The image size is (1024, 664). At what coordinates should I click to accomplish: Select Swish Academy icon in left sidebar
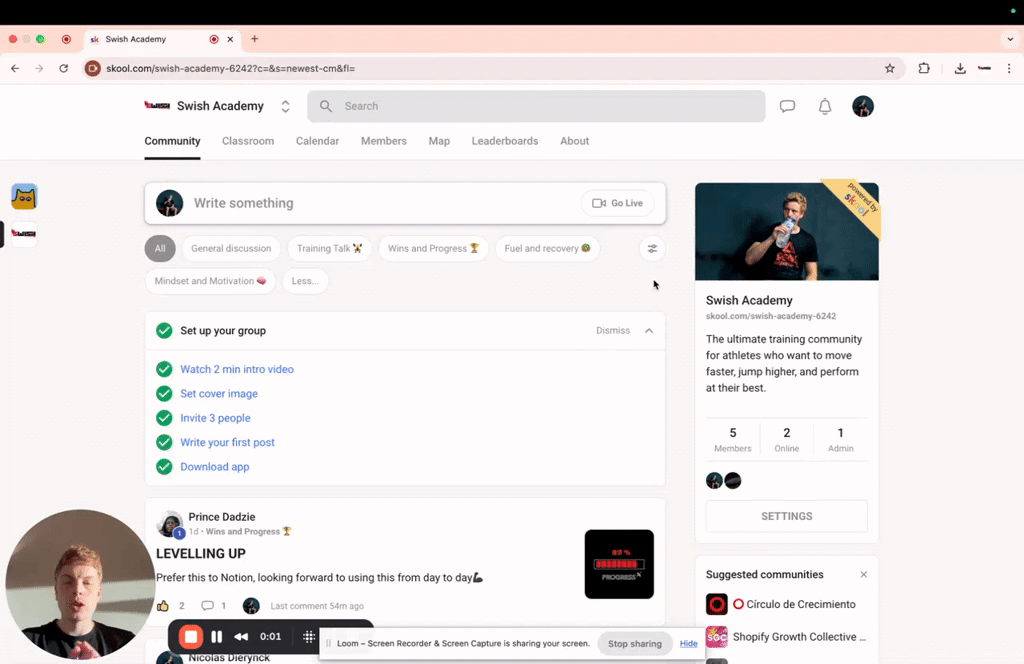pyautogui.click(x=24, y=234)
